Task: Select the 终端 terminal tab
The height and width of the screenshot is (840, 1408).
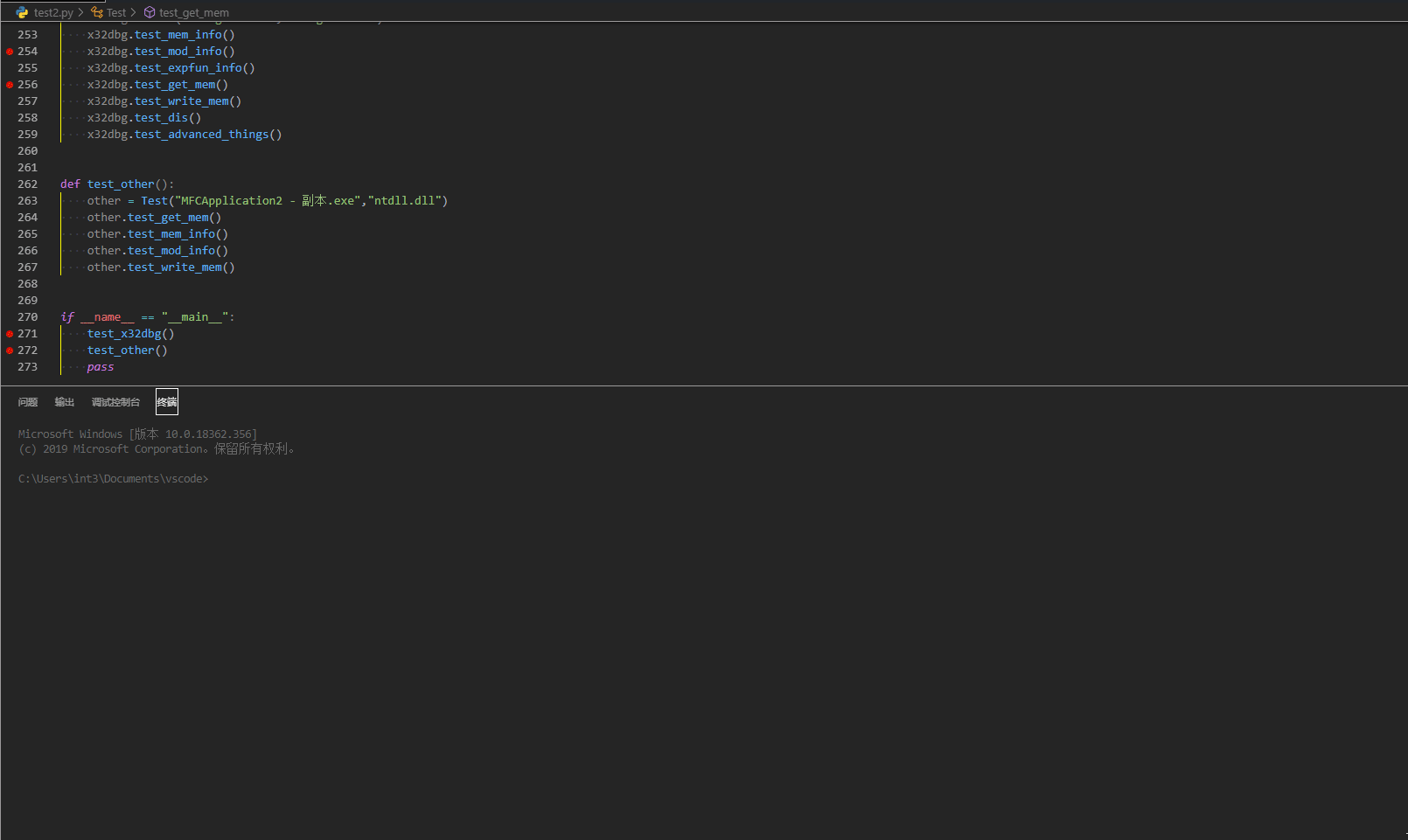Action: point(167,402)
